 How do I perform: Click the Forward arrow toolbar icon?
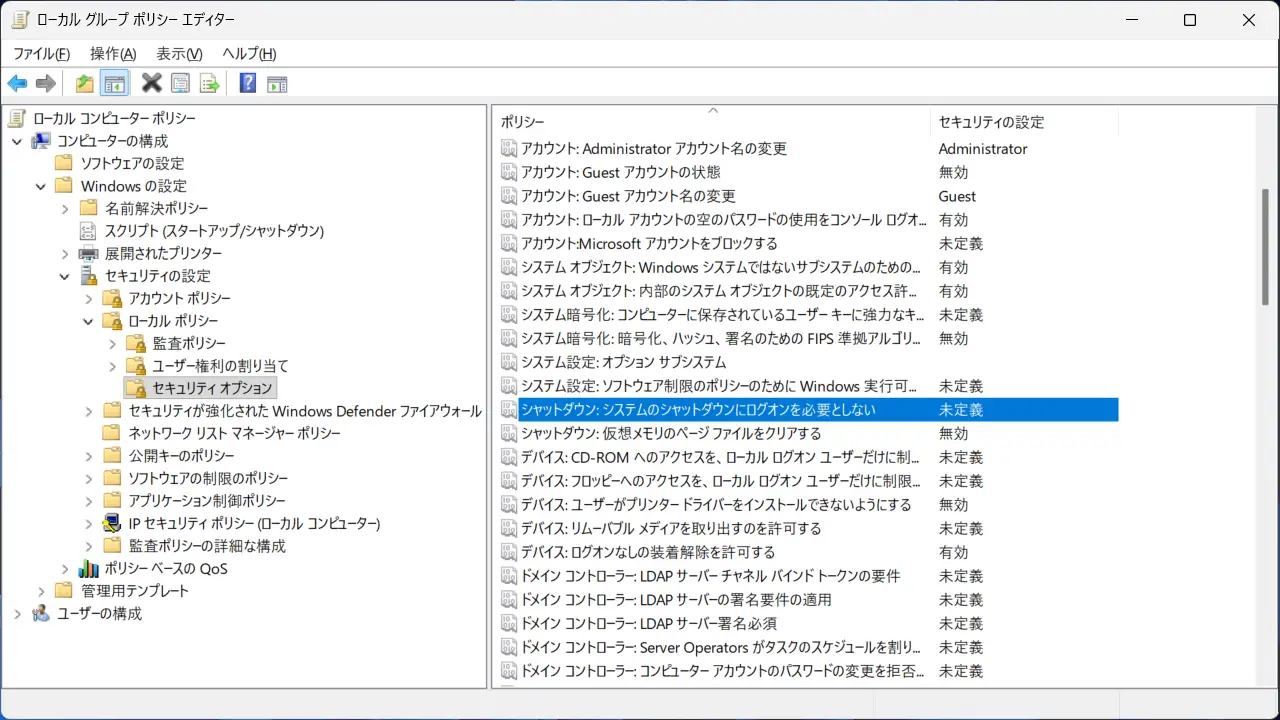pos(45,84)
